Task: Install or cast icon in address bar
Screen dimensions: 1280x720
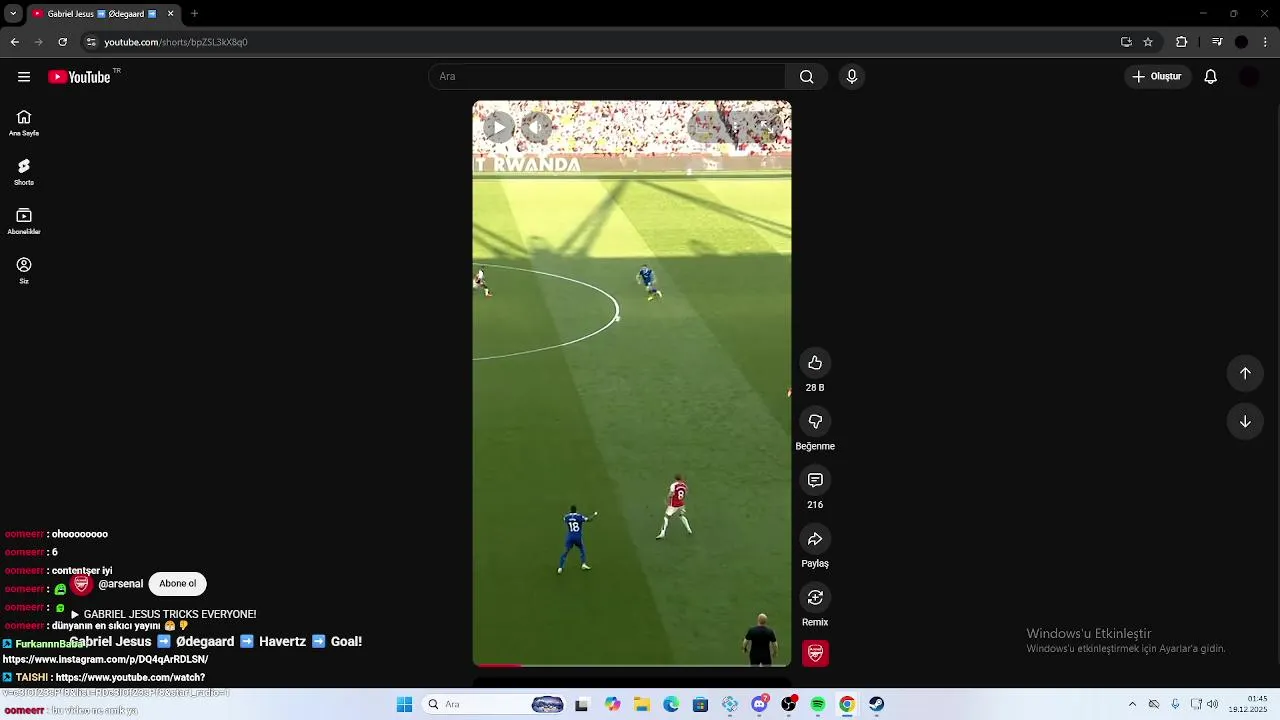Action: [1126, 42]
